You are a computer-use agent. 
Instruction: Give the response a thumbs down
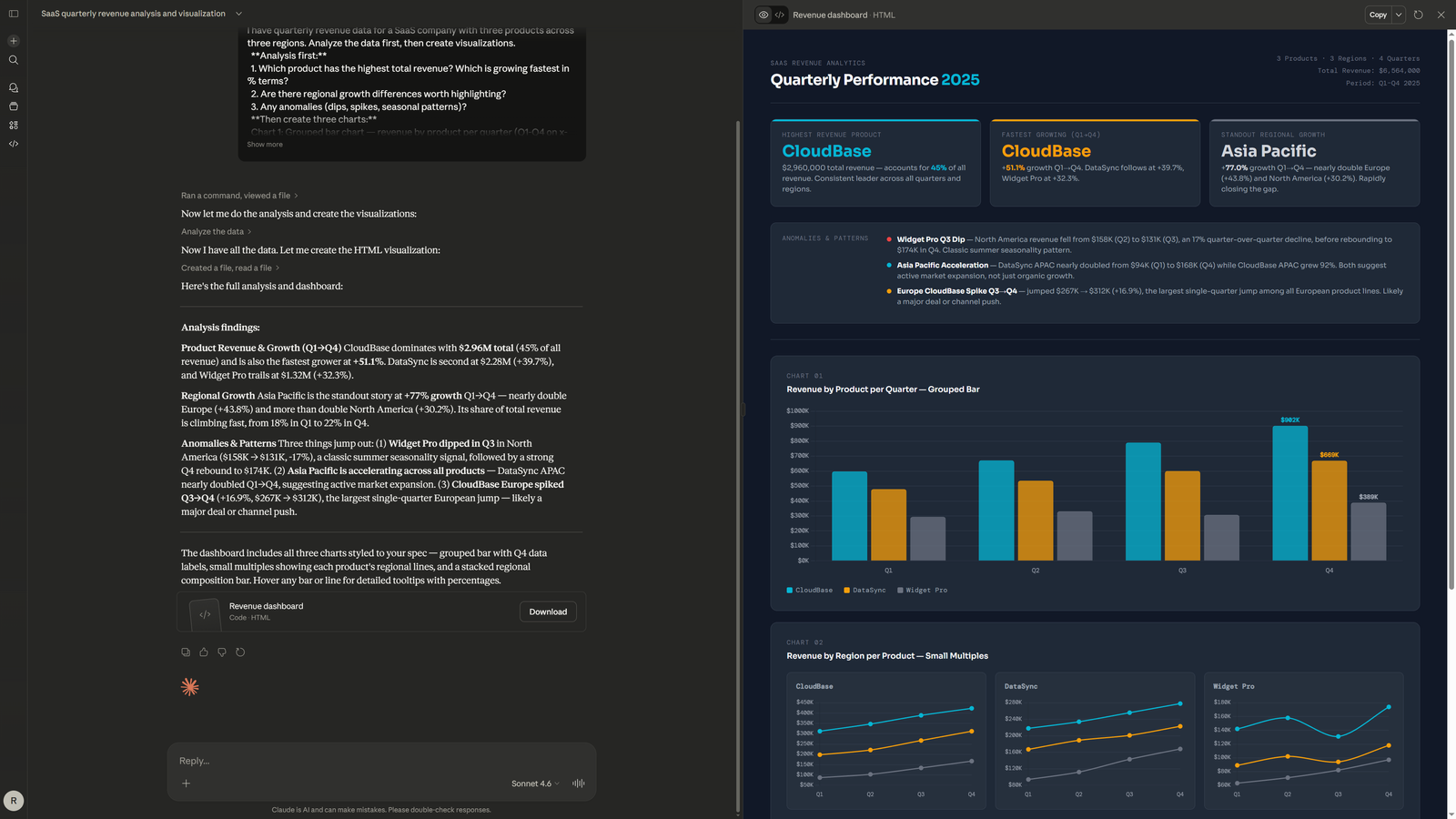(221, 652)
